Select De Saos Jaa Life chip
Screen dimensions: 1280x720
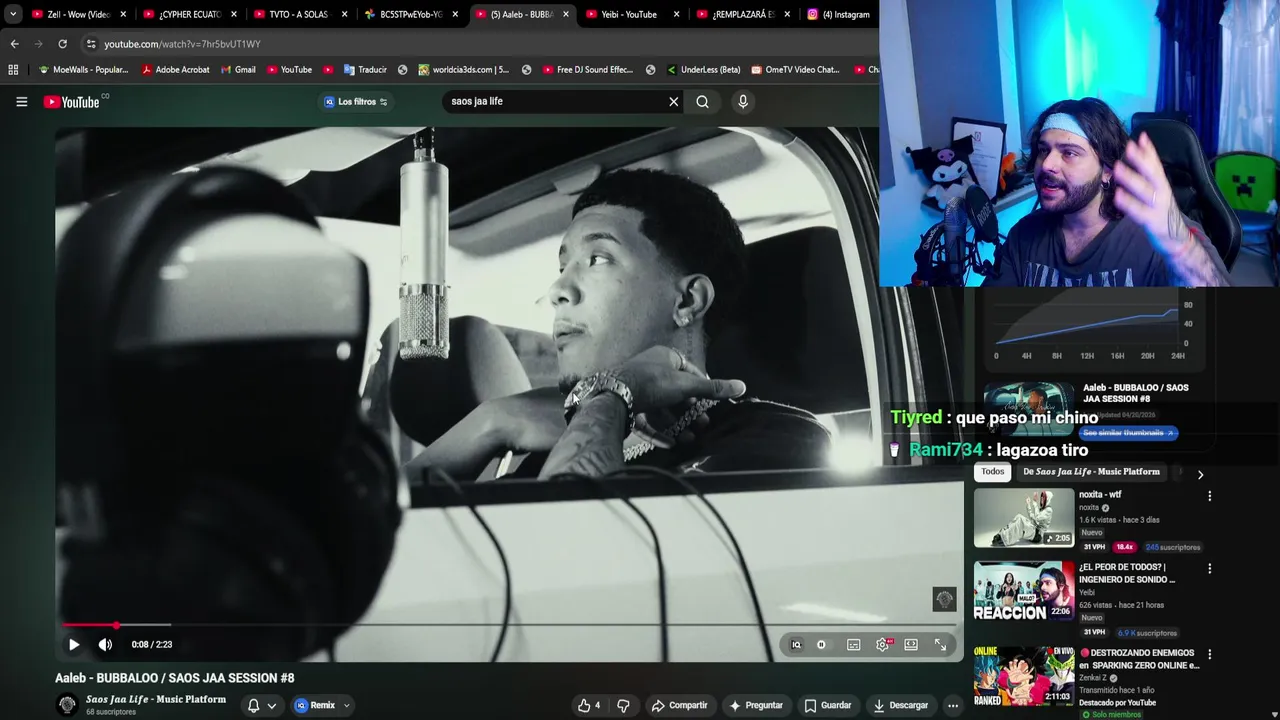pyautogui.click(x=1091, y=472)
